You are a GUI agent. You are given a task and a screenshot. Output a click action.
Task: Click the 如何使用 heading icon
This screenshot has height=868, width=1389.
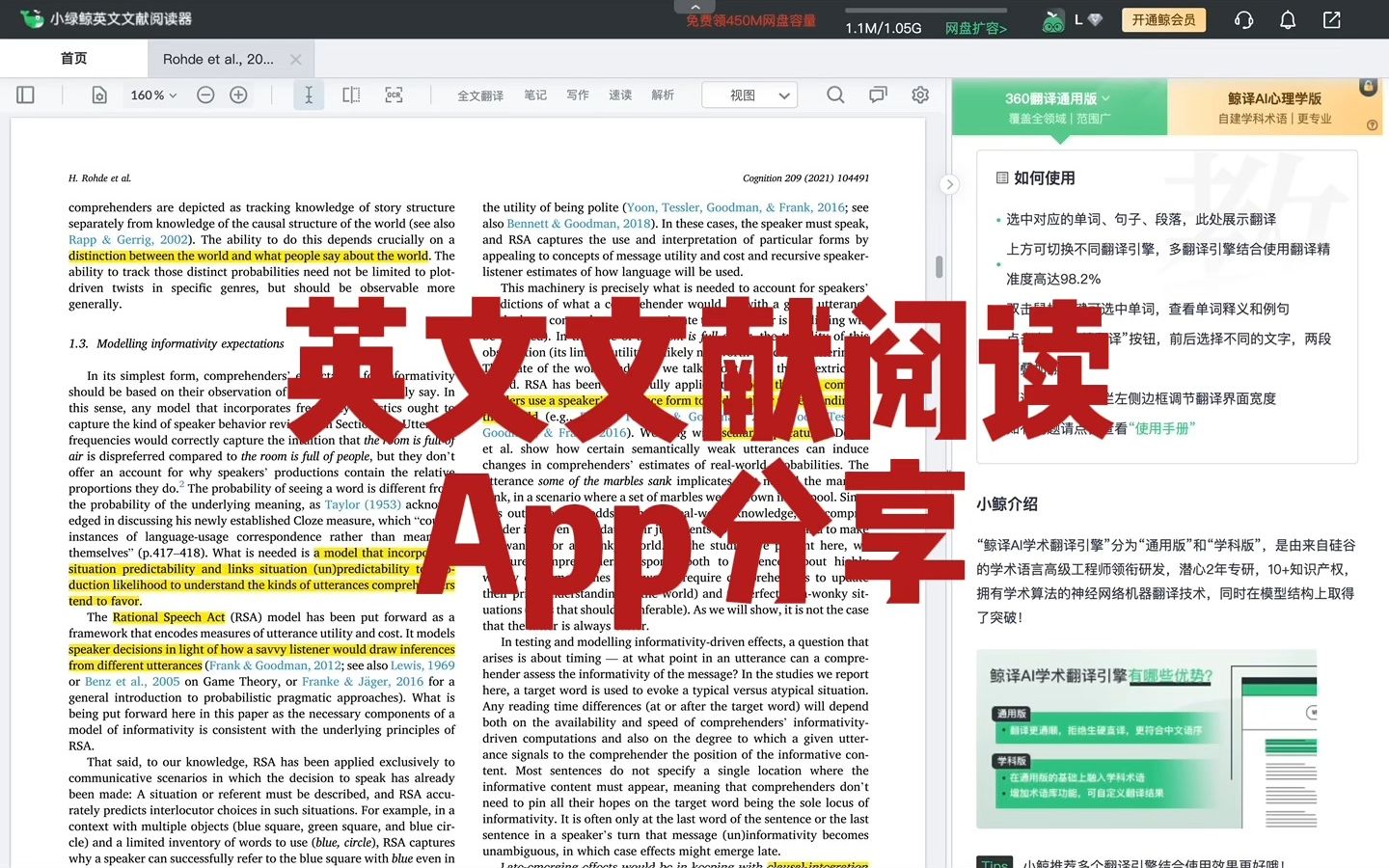(1002, 177)
